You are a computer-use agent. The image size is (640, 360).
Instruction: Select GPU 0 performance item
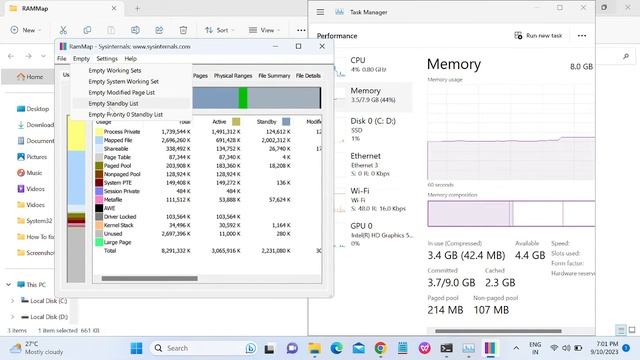(x=373, y=234)
